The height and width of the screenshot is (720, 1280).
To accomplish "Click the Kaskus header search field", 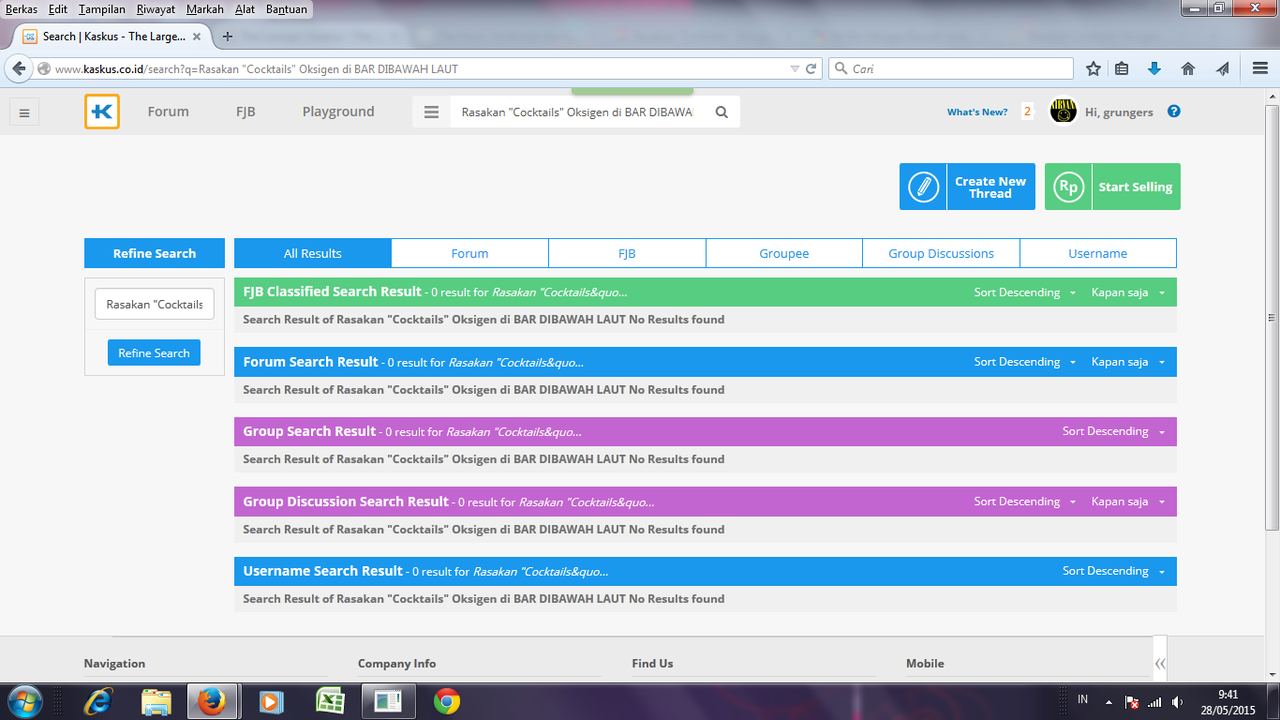I will (577, 112).
